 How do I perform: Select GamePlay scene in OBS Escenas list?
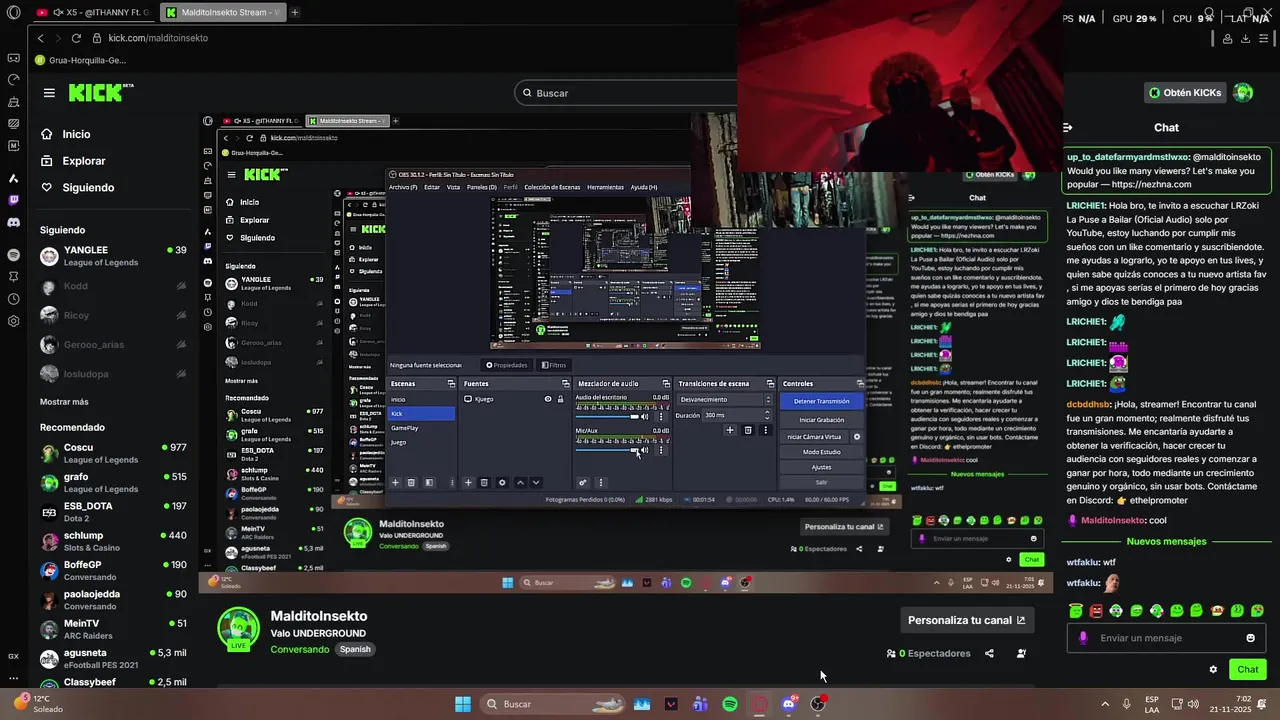coord(421,428)
